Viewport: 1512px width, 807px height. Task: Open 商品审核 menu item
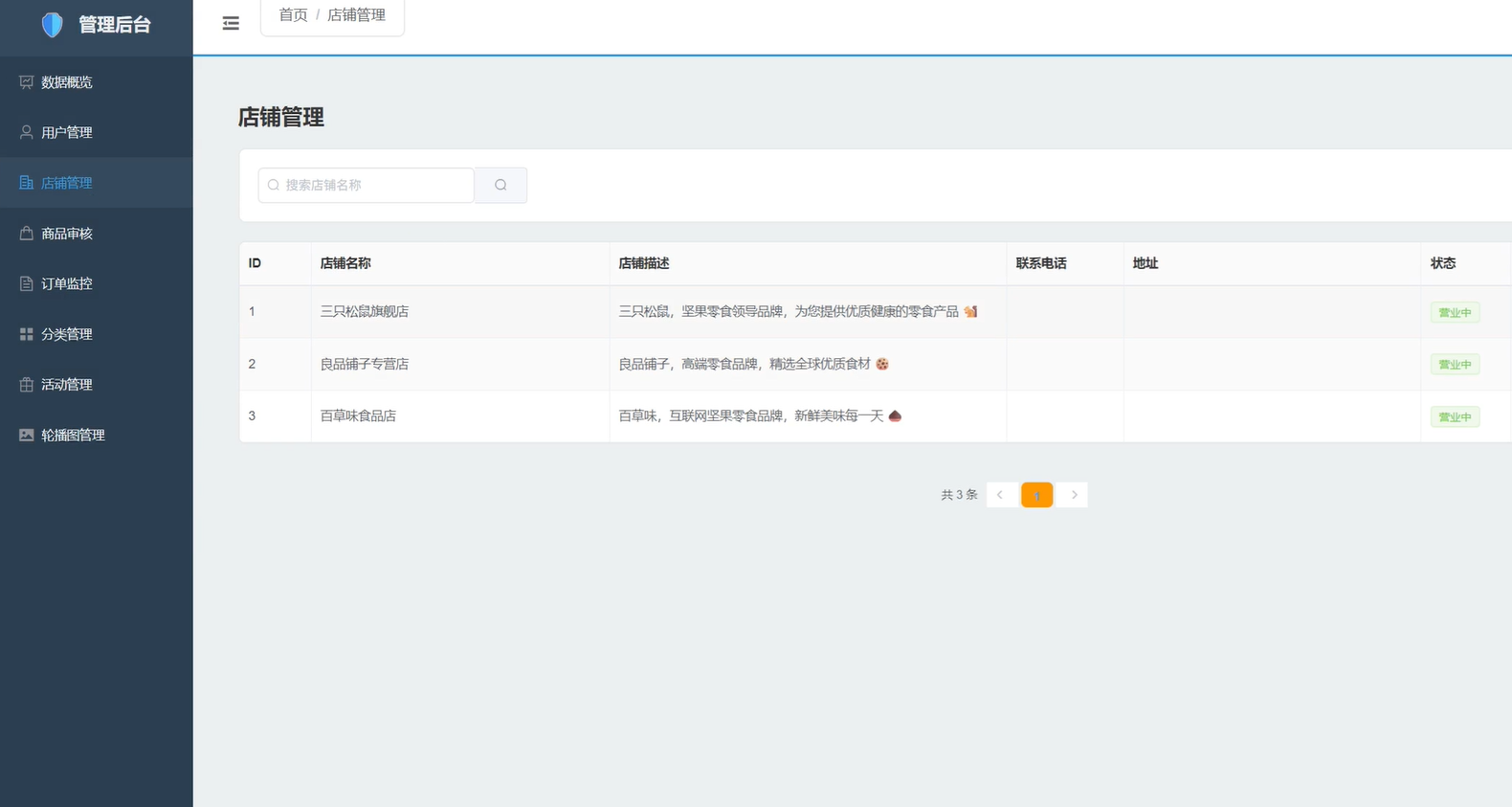[x=97, y=234]
